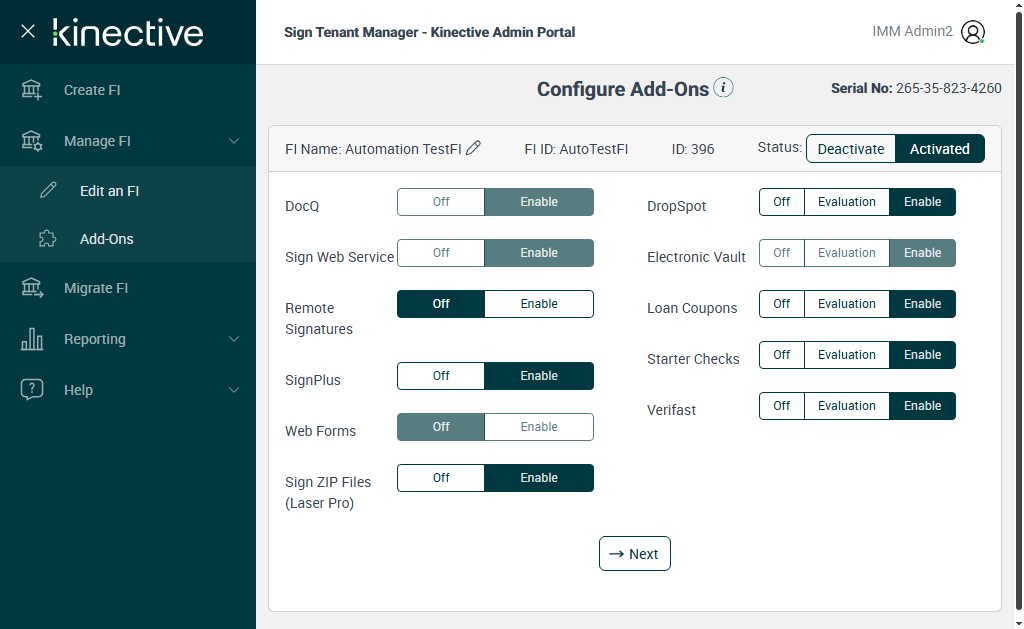Click the Add-Ons puzzle piece icon

[x=48, y=239]
